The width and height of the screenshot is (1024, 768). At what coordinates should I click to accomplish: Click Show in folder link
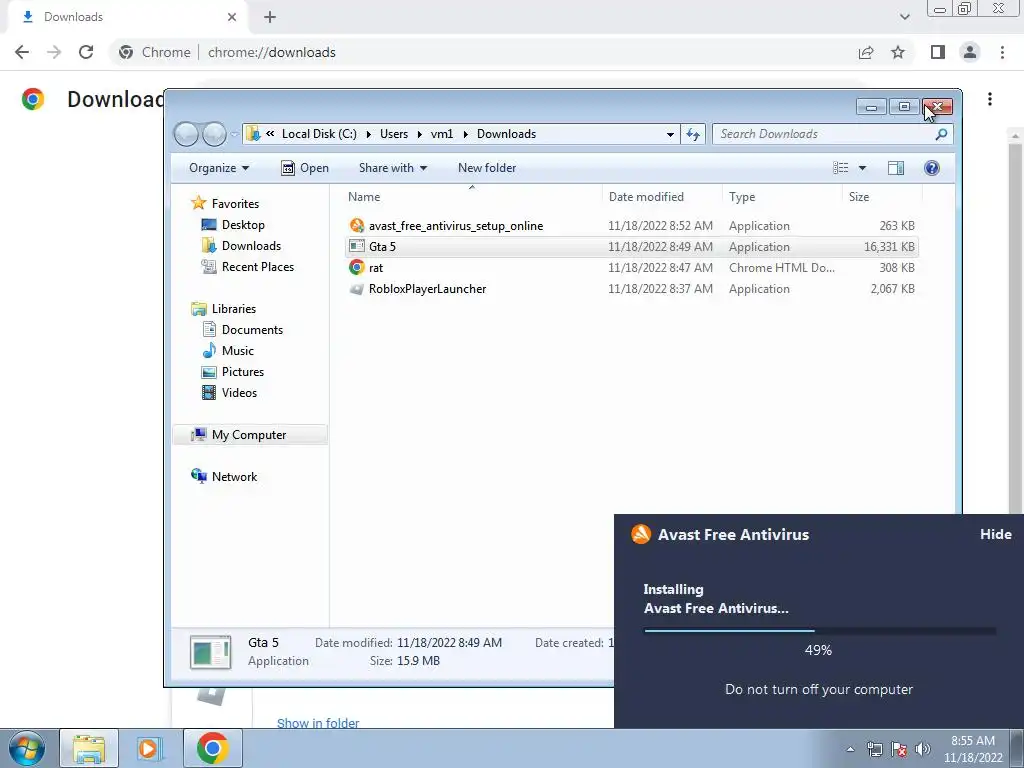coord(318,722)
